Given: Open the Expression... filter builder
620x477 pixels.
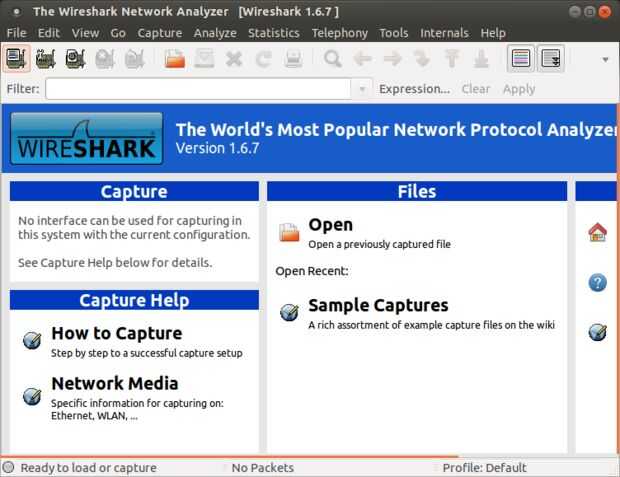Looking at the screenshot, I should coord(414,89).
